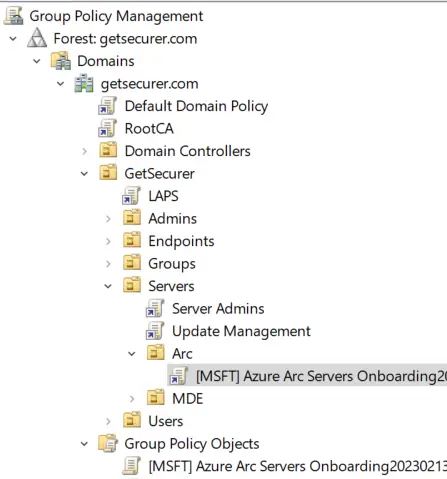Image resolution: width=447 pixels, height=479 pixels.
Task: Click the scroll icon under Group Policy Objects
Action: pos(131,466)
